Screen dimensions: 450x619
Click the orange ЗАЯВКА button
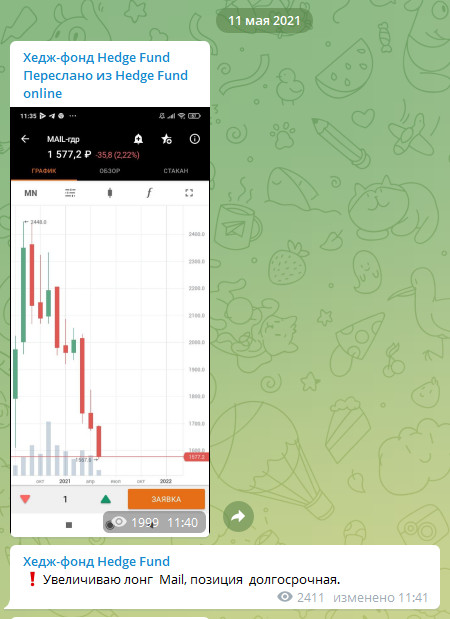(166, 499)
